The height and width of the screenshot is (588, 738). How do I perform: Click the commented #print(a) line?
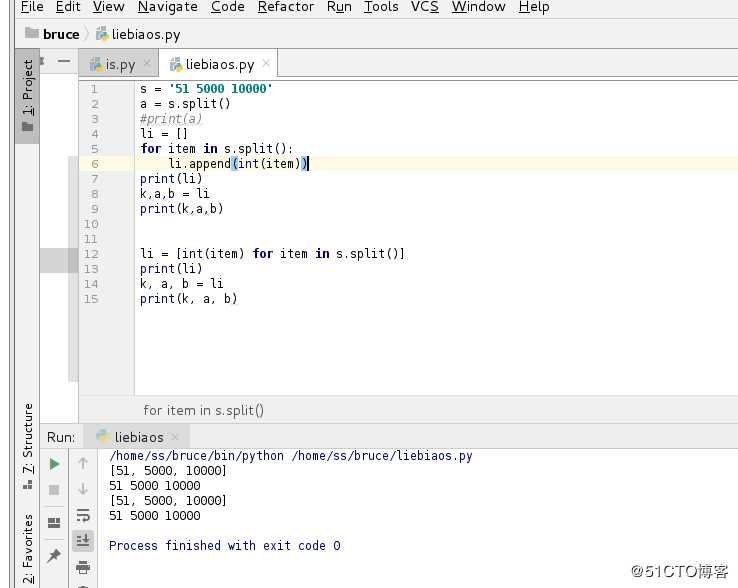tap(171, 119)
